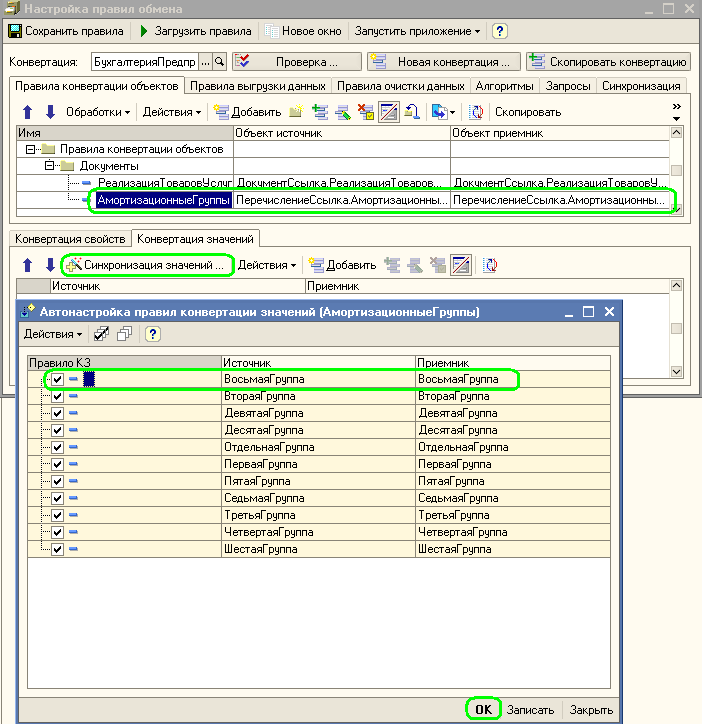The width and height of the screenshot is (702, 724).
Task: Expand the toolbar overflow chevron
Action: tap(677, 107)
